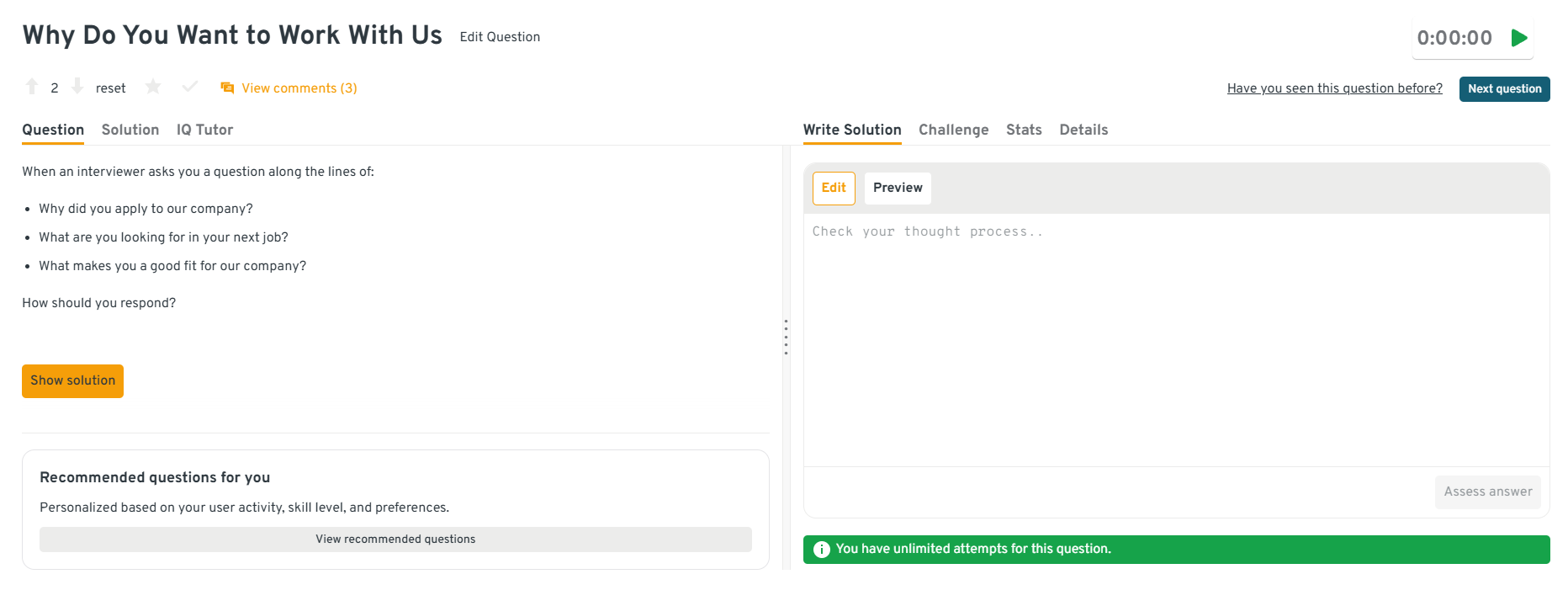The image size is (1568, 606).
Task: Click the info icon in green banner
Action: click(822, 550)
